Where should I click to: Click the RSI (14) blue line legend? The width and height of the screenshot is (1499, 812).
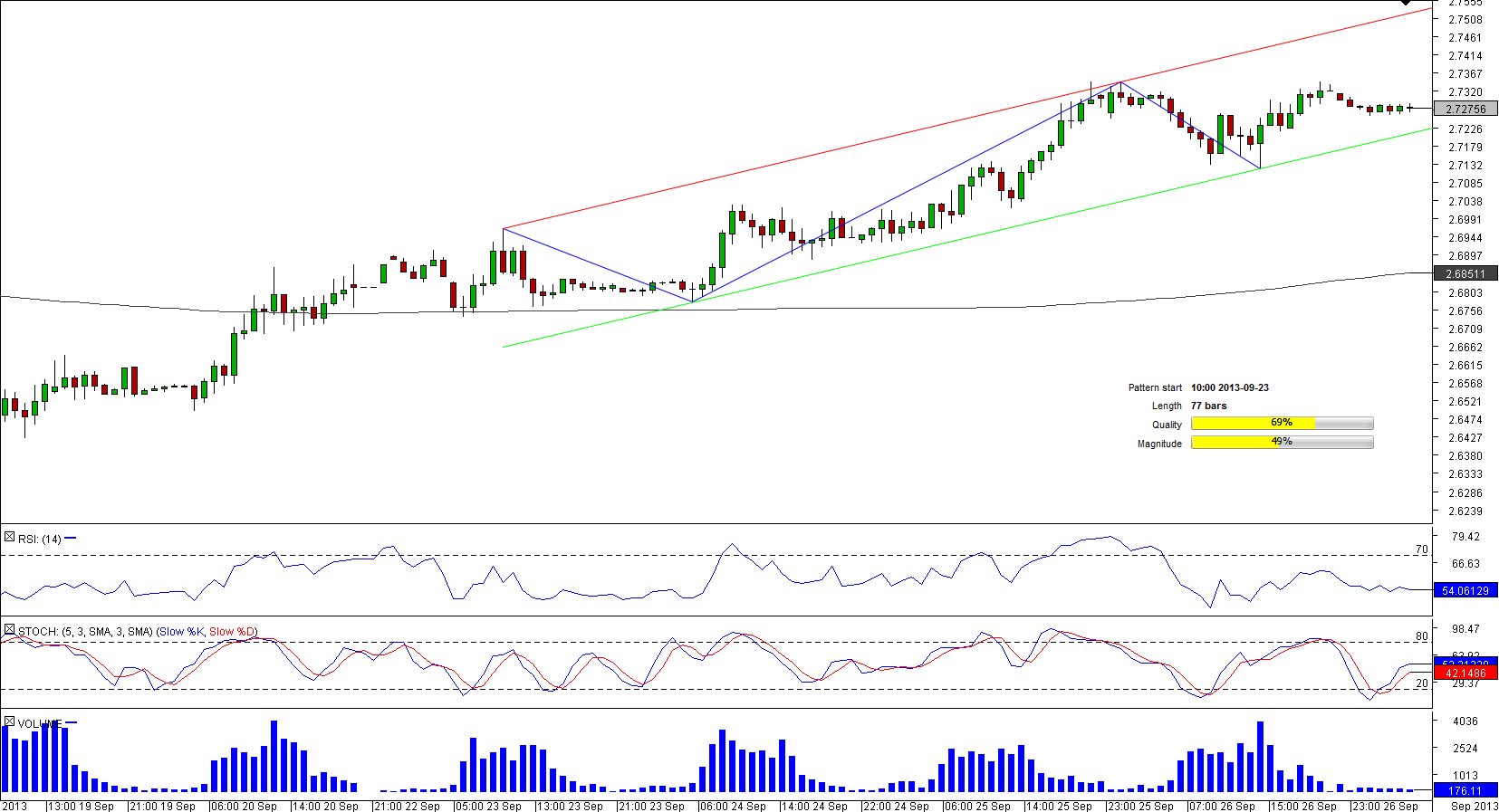71,539
